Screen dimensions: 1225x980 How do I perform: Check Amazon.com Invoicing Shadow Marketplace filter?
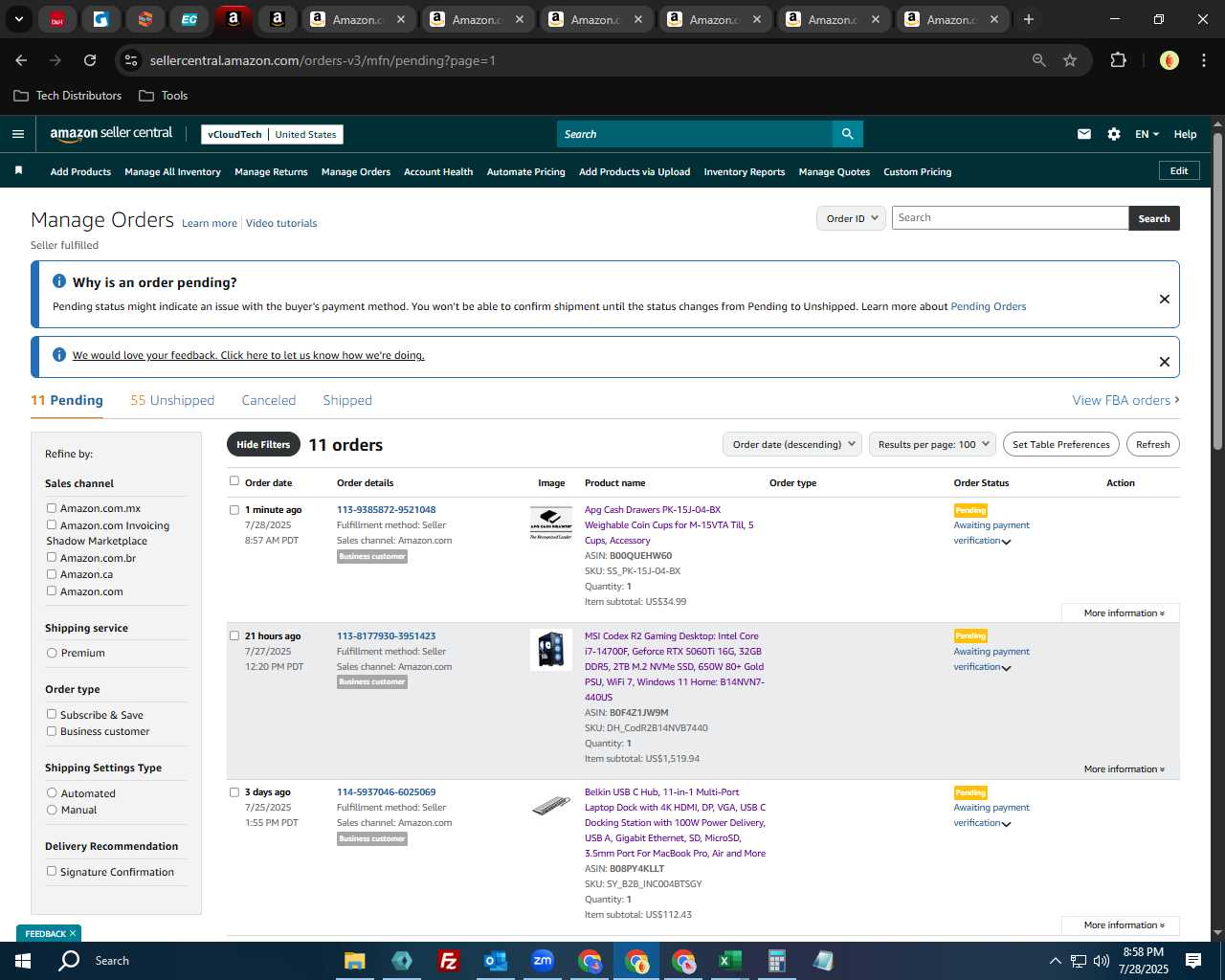point(52,524)
